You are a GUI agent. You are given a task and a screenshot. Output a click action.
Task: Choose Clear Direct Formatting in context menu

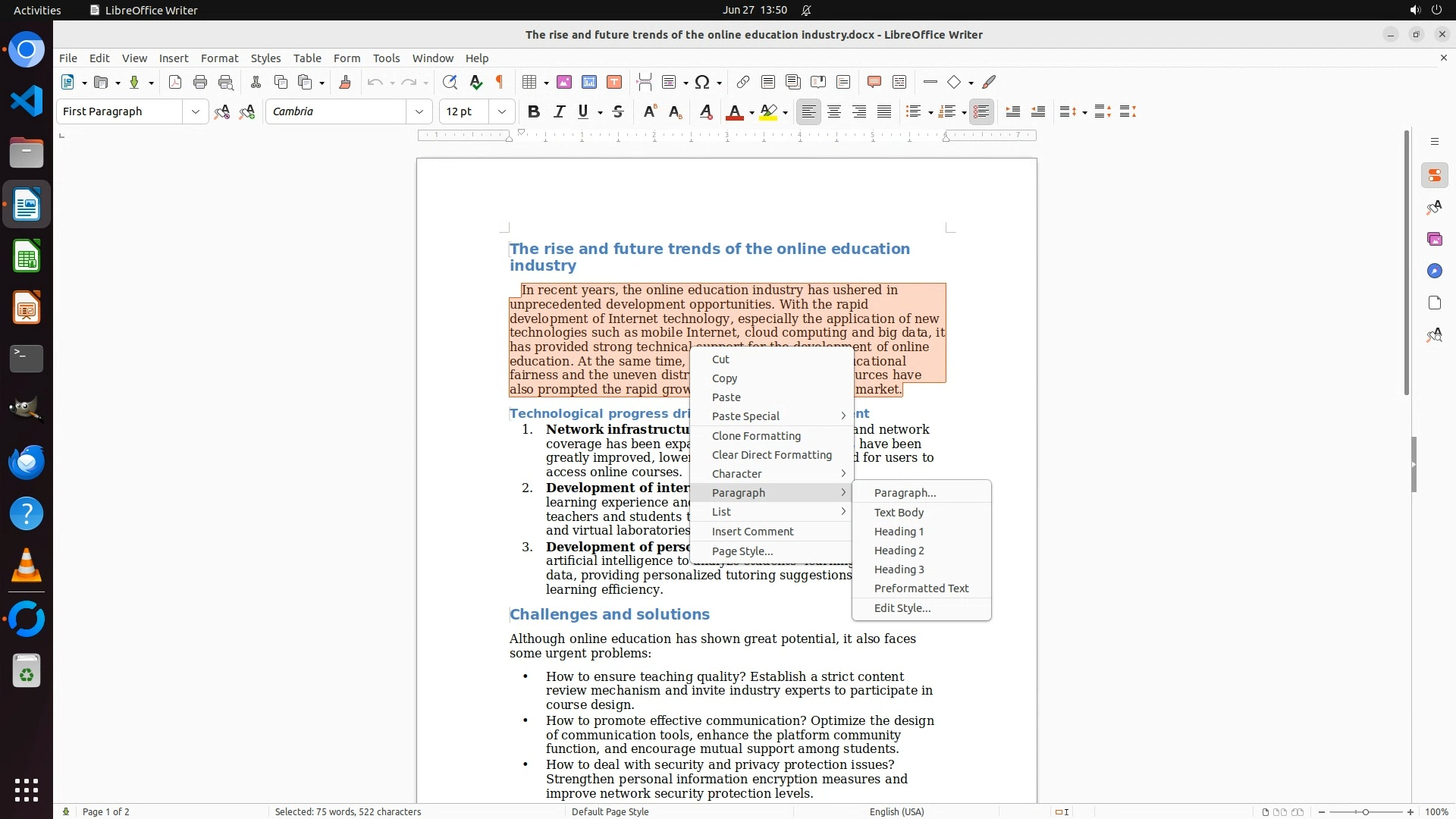[771, 455]
